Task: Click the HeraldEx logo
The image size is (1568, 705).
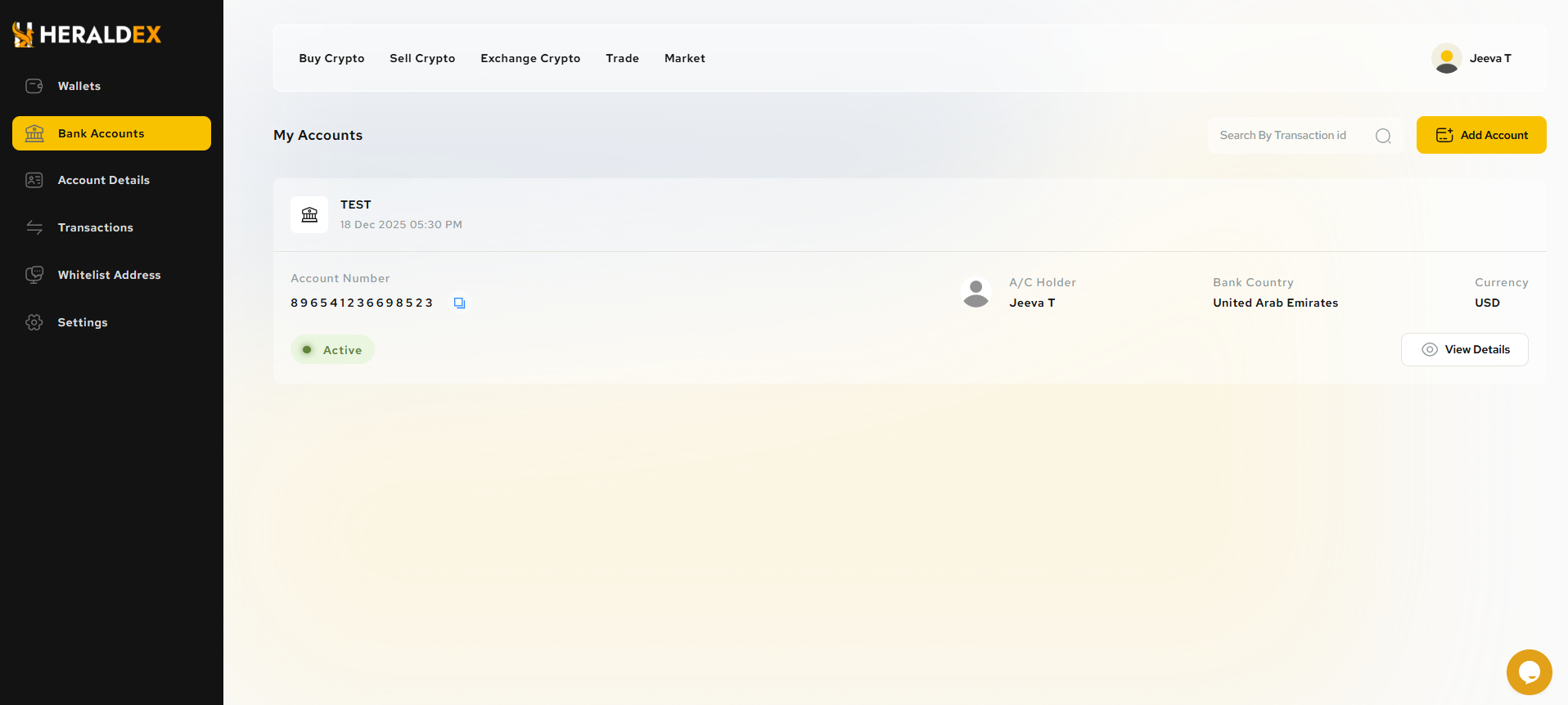Action: [x=87, y=34]
